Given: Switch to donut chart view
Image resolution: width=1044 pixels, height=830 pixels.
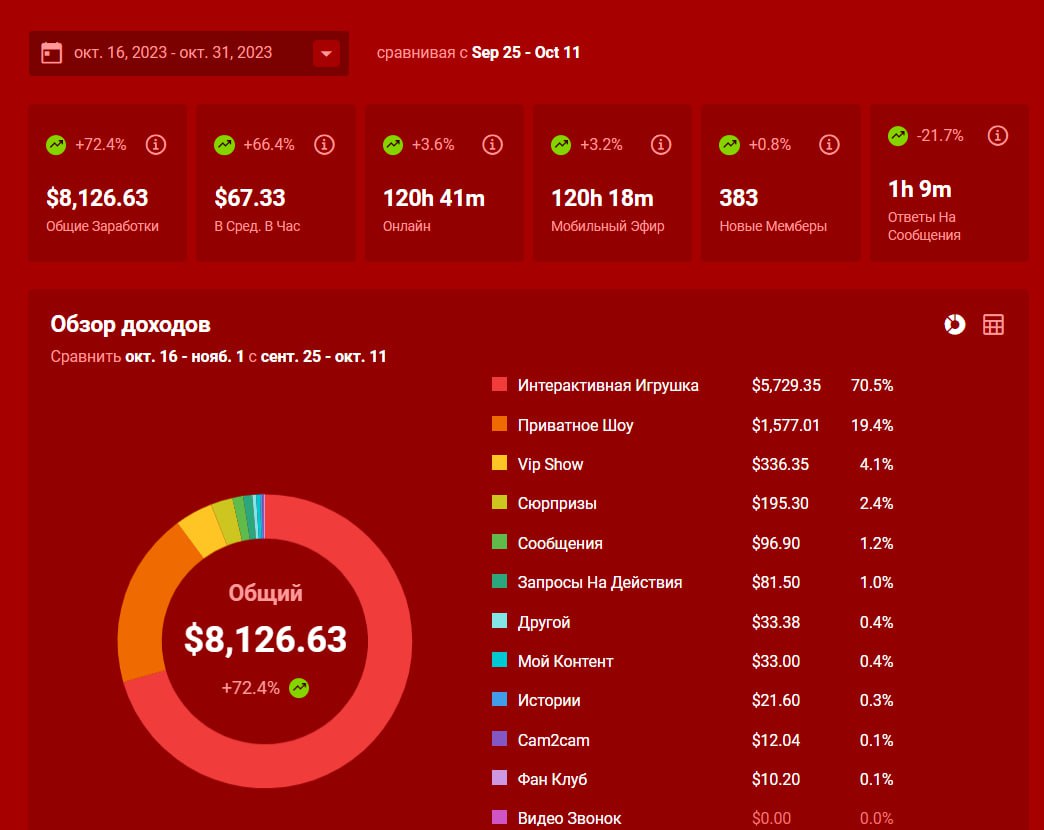Looking at the screenshot, I should (955, 324).
